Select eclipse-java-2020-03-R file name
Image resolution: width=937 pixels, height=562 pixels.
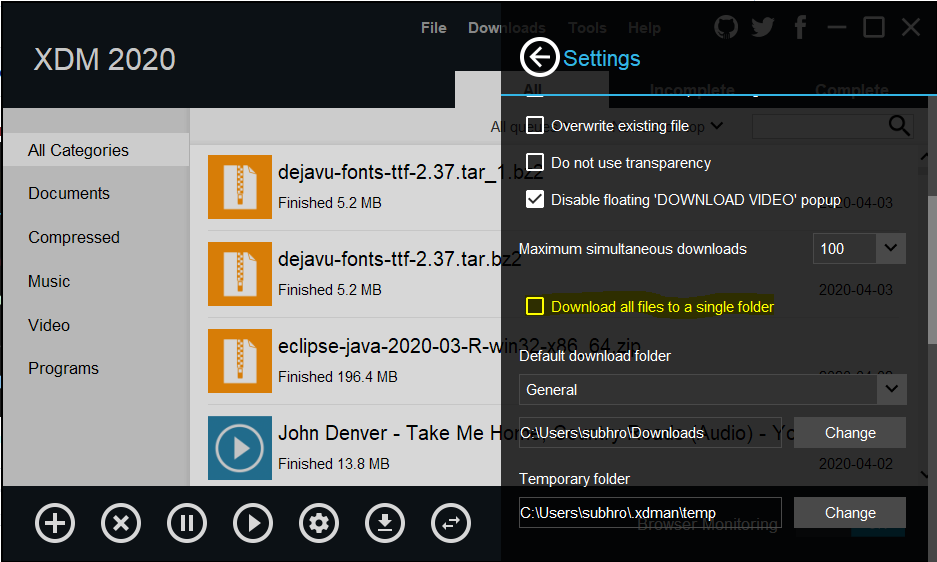click(459, 346)
